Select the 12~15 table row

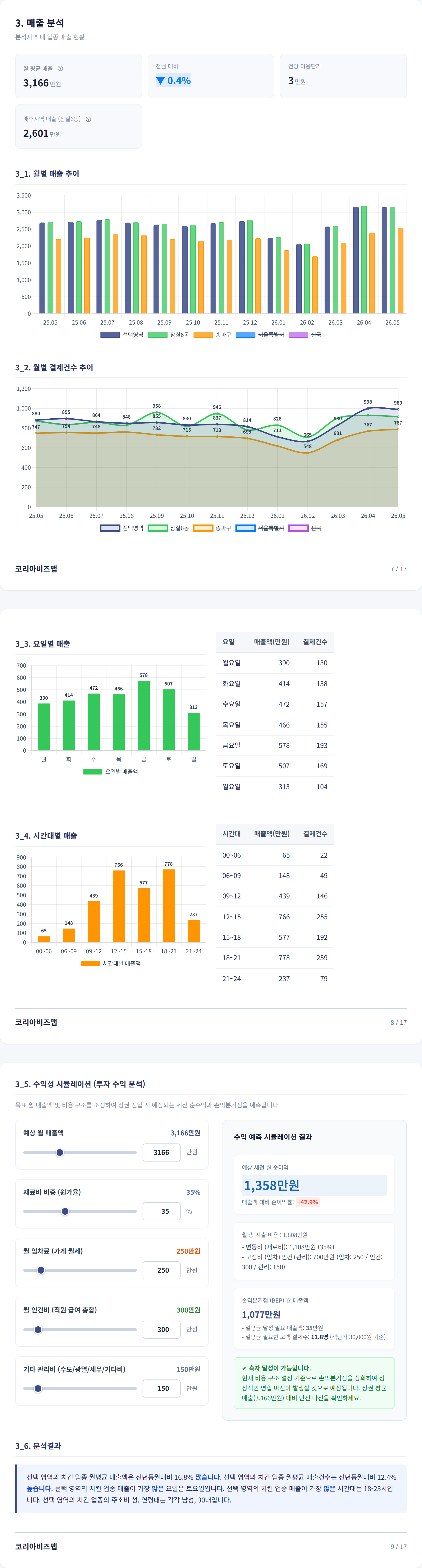click(275, 917)
